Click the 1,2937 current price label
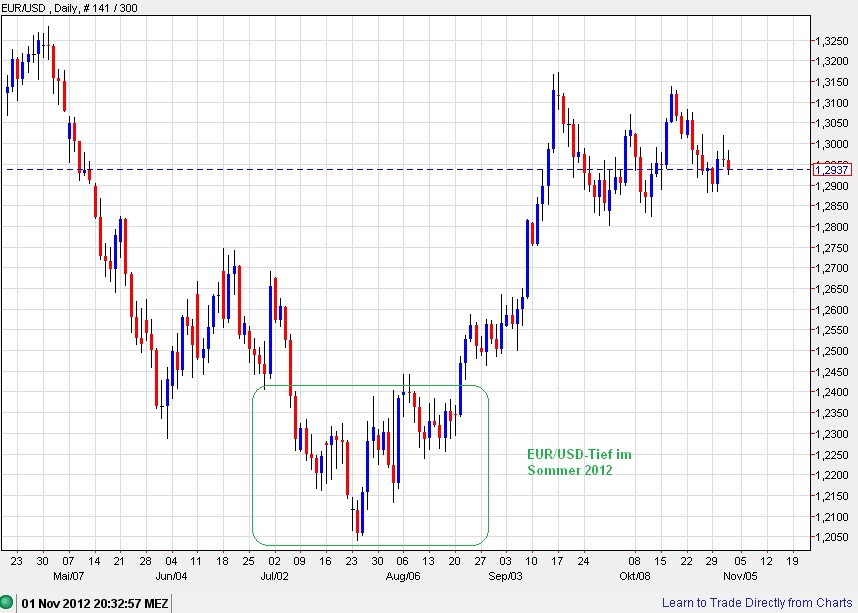The width and height of the screenshot is (858, 613). click(832, 170)
